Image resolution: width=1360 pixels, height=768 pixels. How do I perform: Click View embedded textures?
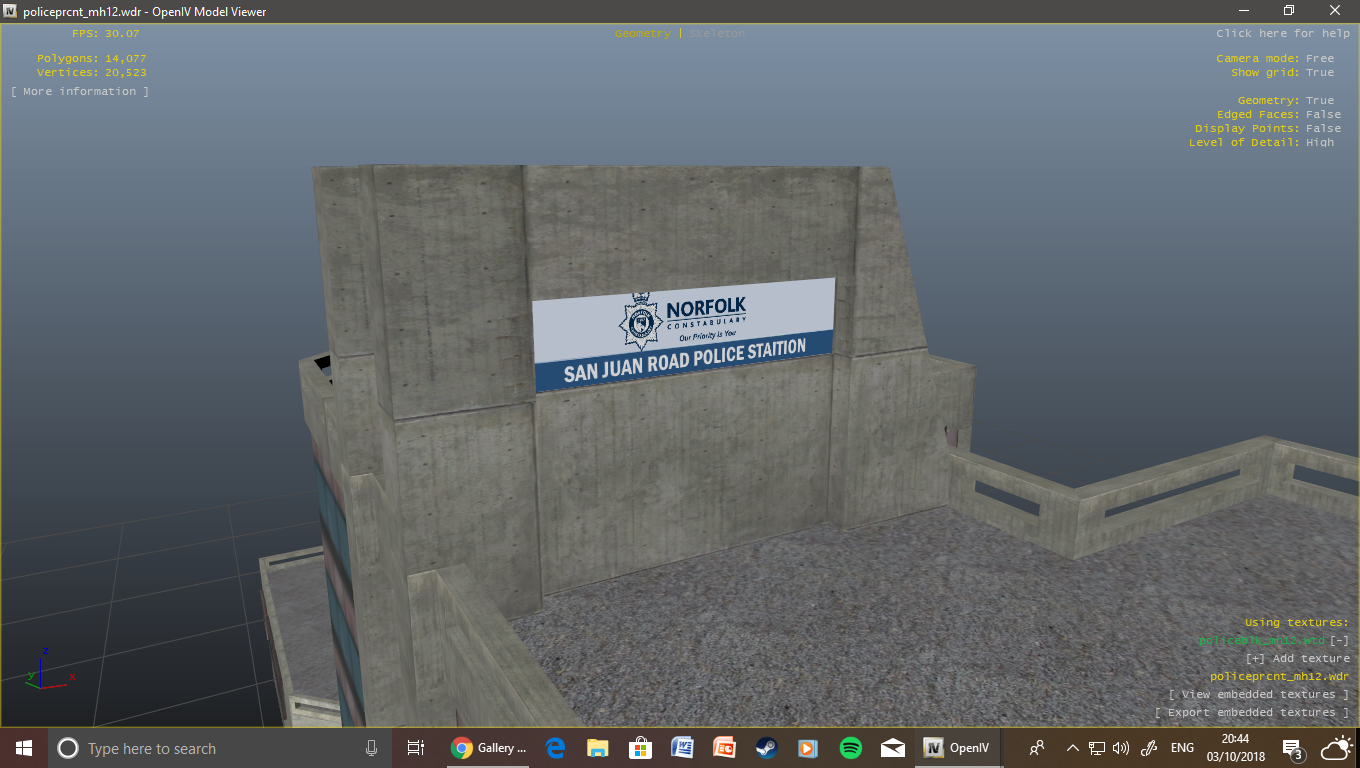point(1258,695)
